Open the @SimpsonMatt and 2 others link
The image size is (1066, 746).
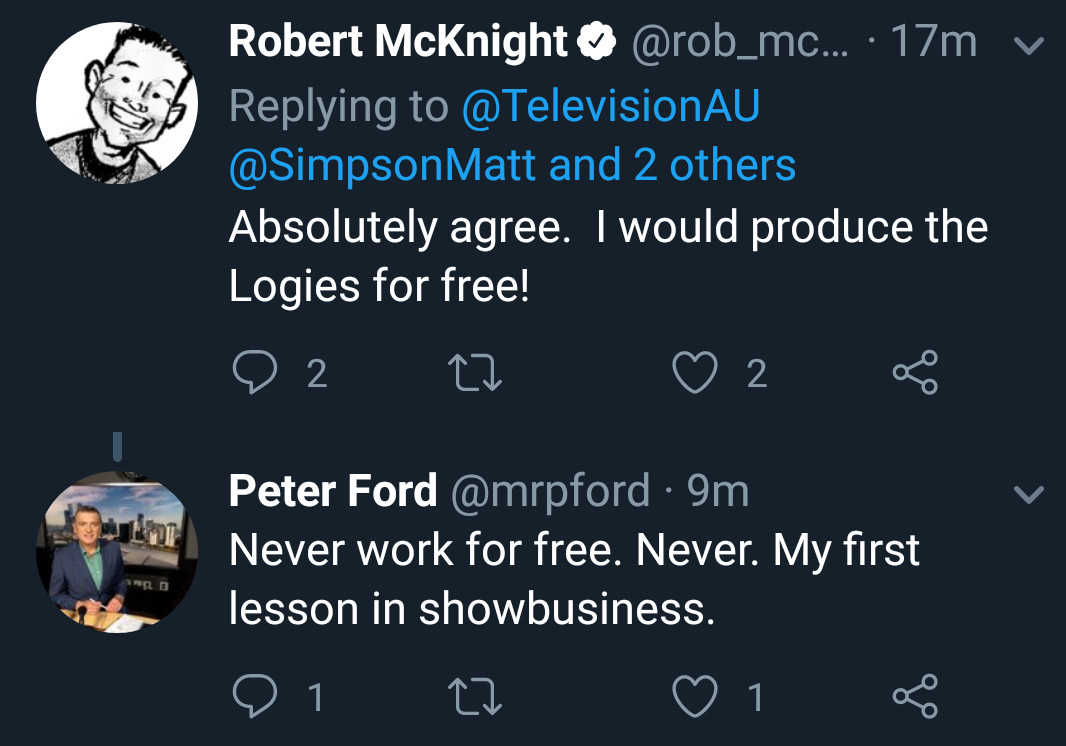512,165
